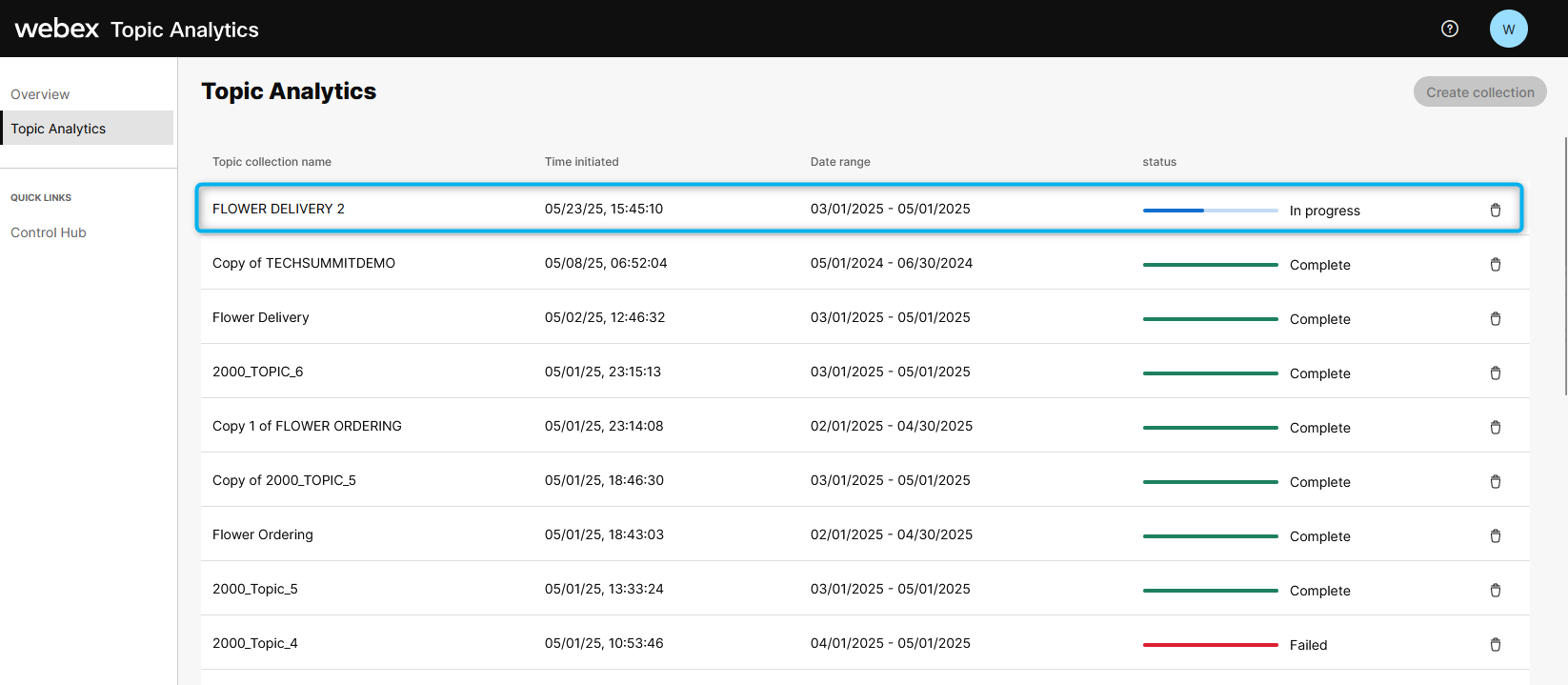Click the FLOWER DELIVERY 2 progress bar
This screenshot has width=1568, height=685.
1210,211
